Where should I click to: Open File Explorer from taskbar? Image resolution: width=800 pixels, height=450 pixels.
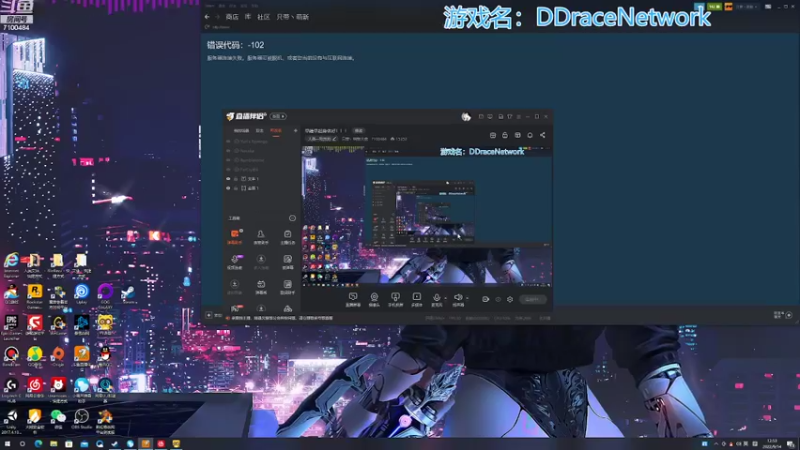pos(54,444)
